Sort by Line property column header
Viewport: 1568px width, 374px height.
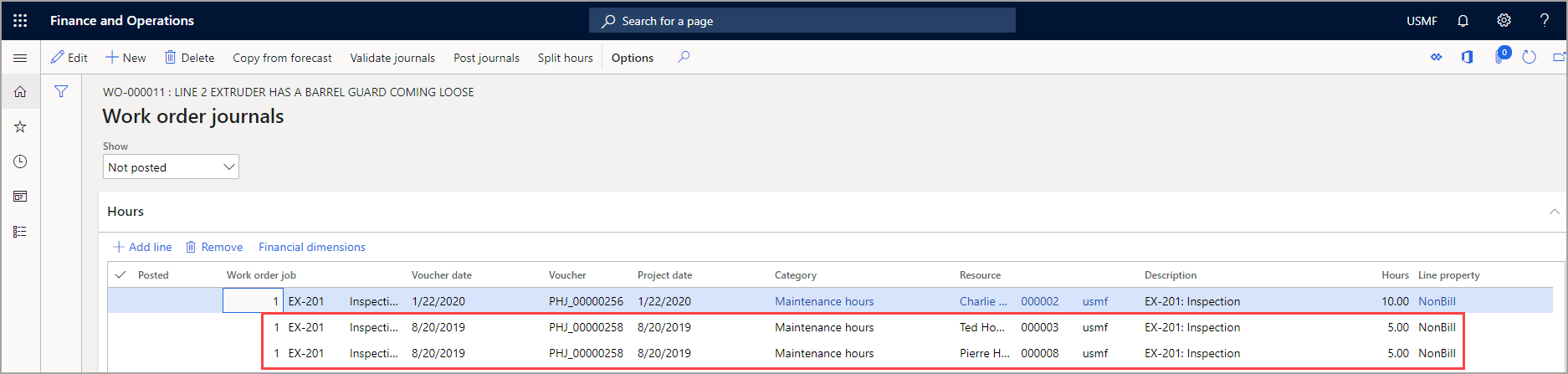pos(1448,275)
